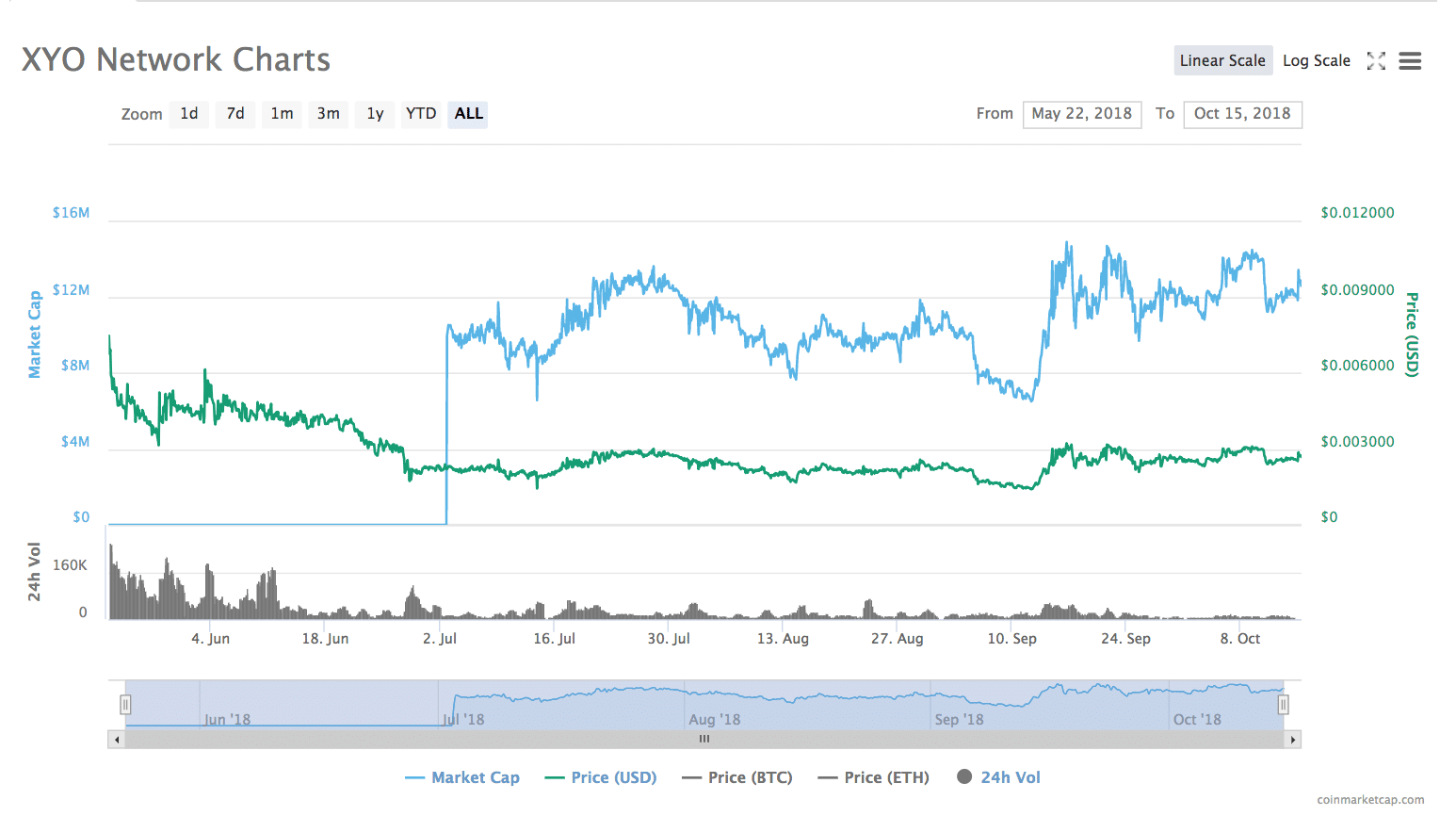Click the 24h Vol axis title
Screen dimensions: 1456x816
tap(35, 572)
